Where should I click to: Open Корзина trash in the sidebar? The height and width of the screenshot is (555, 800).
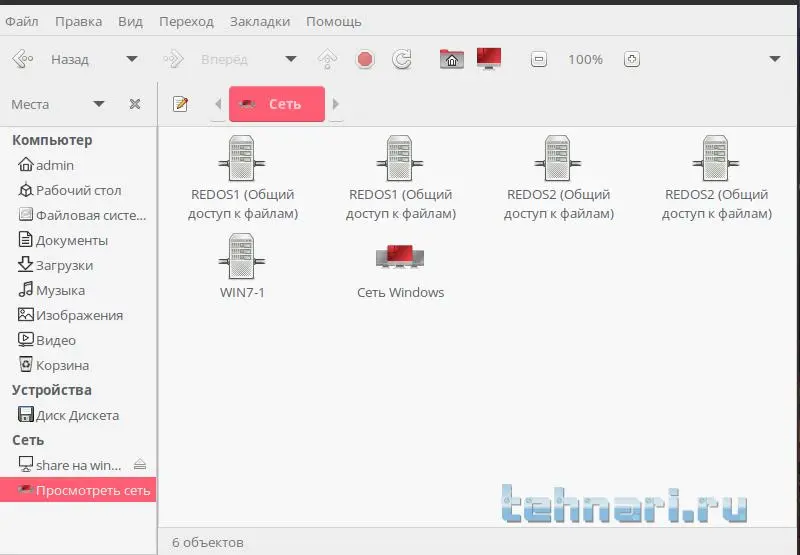78,365
